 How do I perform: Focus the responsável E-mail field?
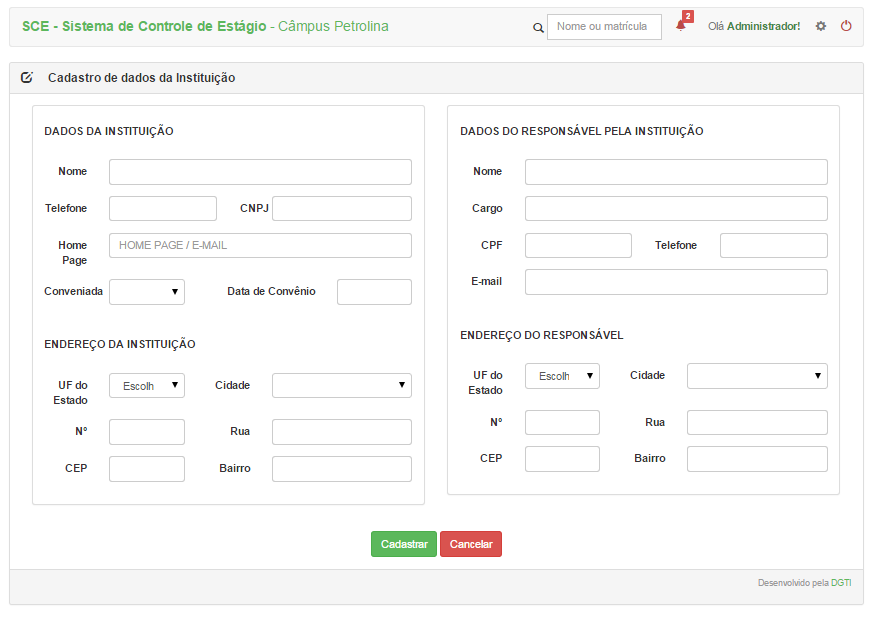point(676,282)
